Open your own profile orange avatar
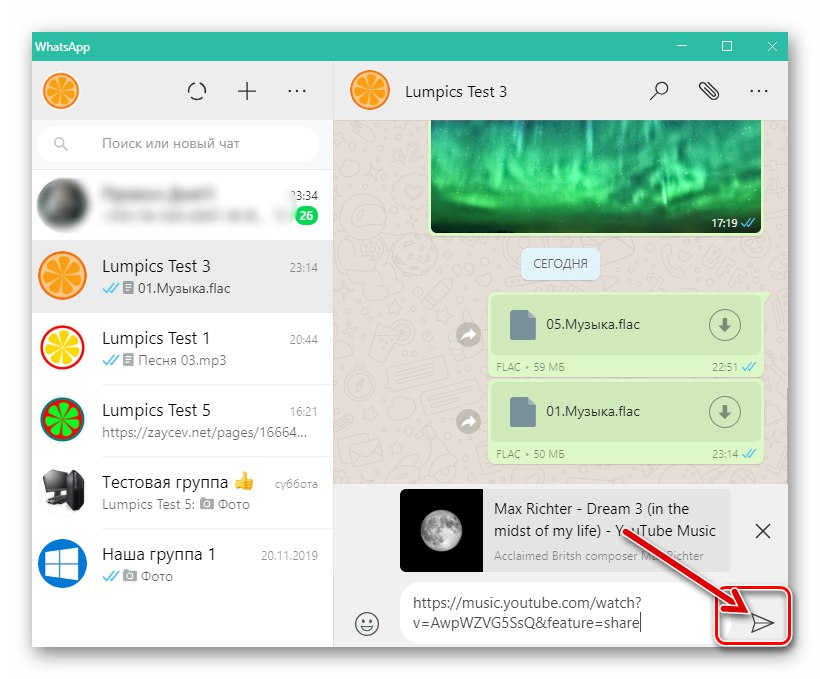This screenshot has height=679, width=820. click(x=61, y=91)
